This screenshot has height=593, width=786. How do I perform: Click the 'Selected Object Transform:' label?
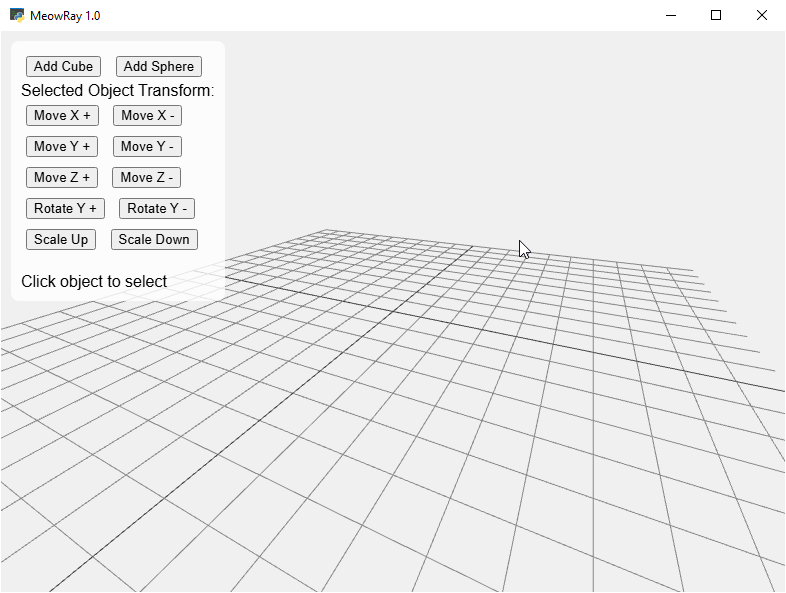pos(117,91)
